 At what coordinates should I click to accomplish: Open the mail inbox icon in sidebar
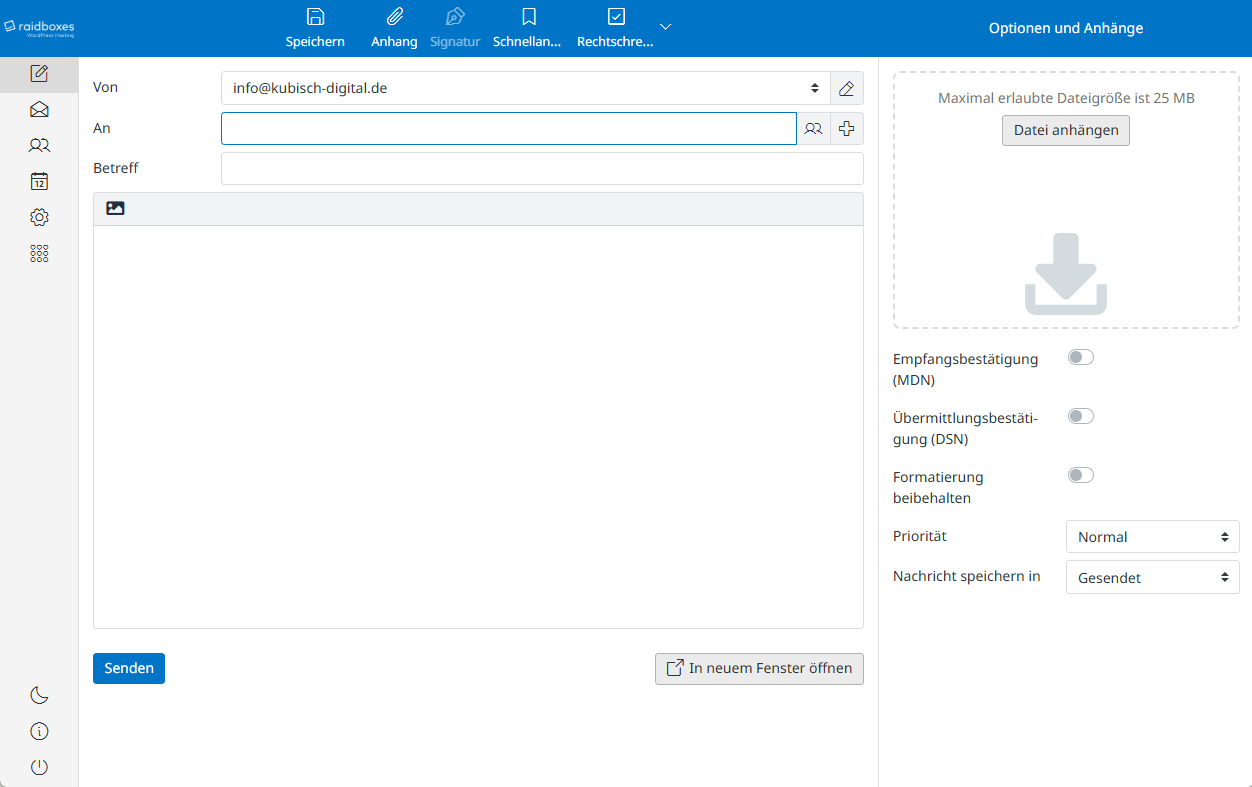pyautogui.click(x=39, y=110)
